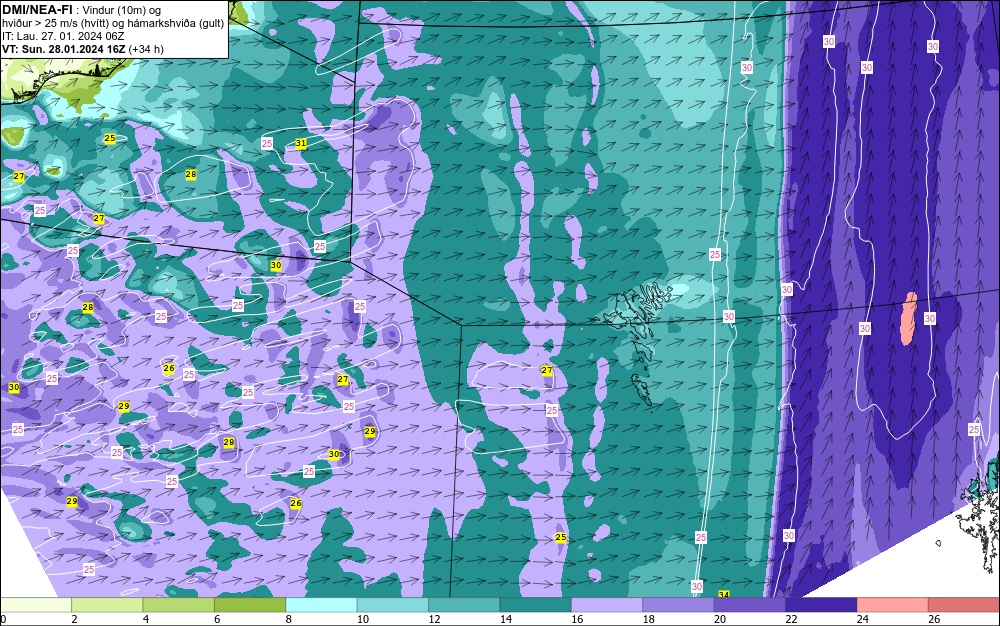Click the pink 24–26 m/s legend swatch
The width and height of the screenshot is (1000, 626).
pos(893,605)
